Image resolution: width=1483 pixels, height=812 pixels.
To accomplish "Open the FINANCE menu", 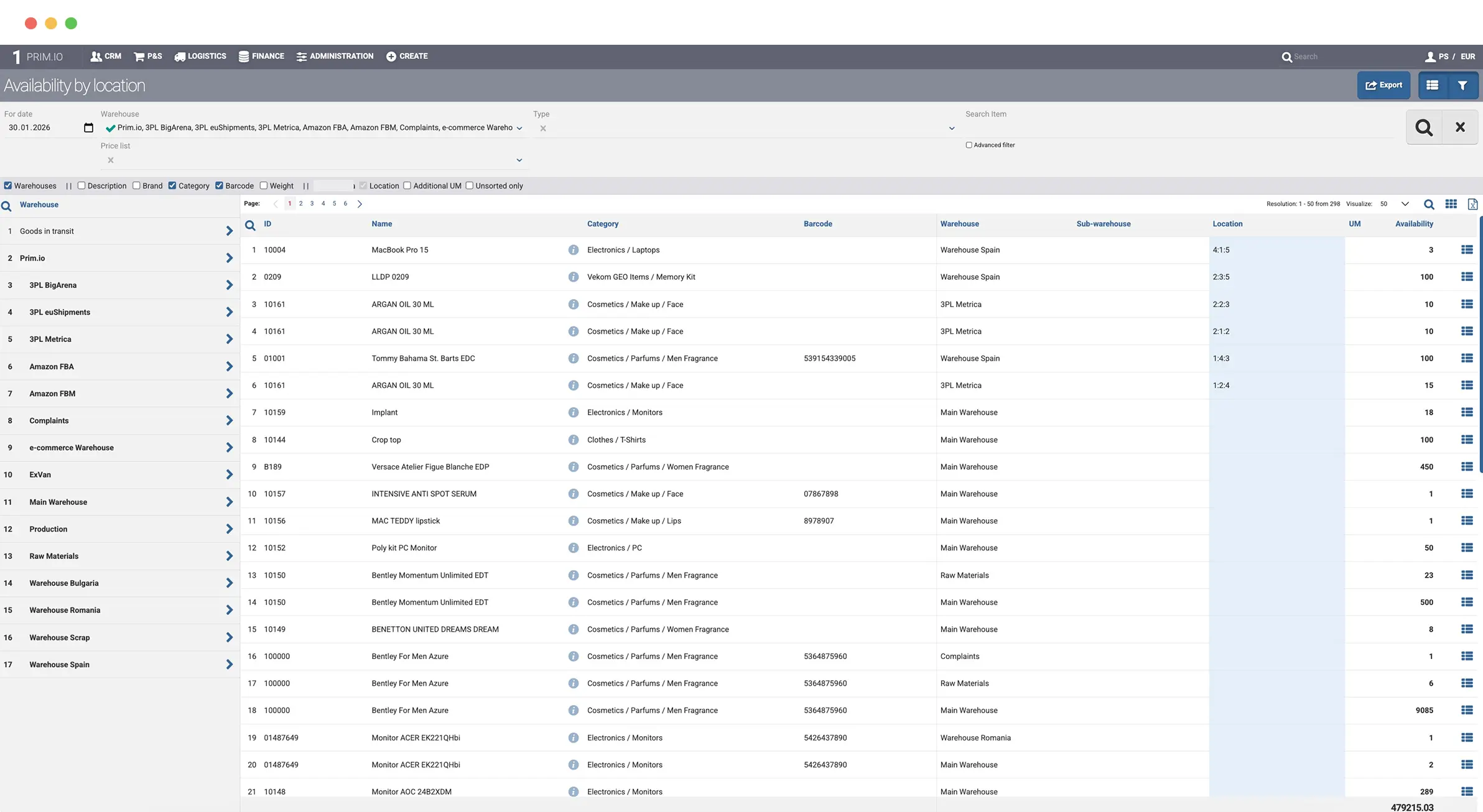I will (261, 57).
